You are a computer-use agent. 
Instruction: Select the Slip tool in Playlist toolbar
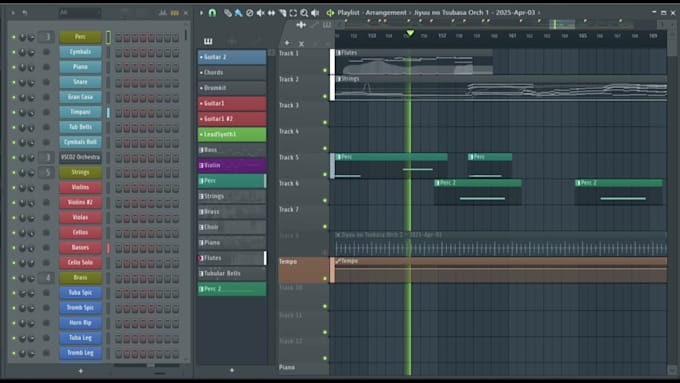tap(271, 13)
